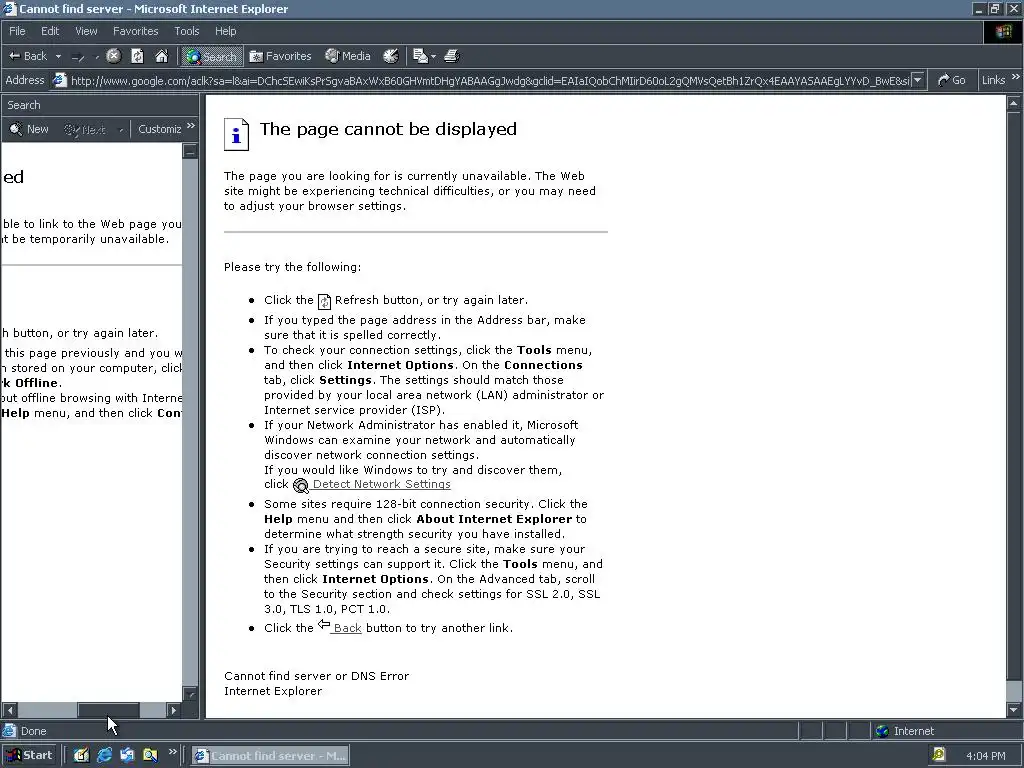Print the page with the Print icon
This screenshot has height=768, width=1024.
(451, 56)
